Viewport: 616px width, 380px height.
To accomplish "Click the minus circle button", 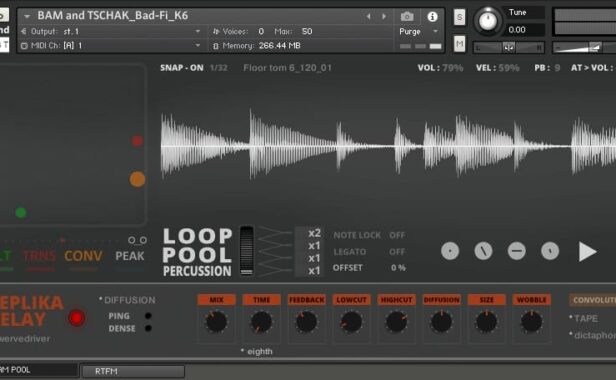I will tap(517, 251).
